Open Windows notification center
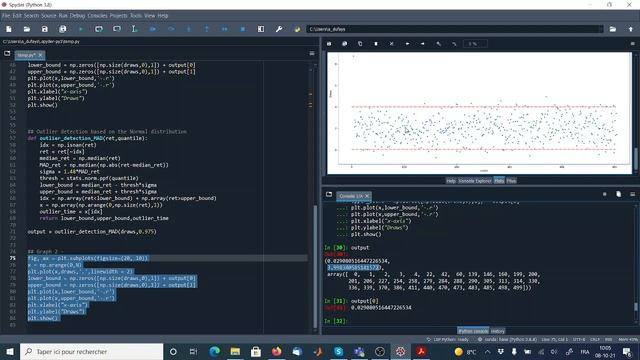Screen dimensions: 640x360 pos(627,351)
